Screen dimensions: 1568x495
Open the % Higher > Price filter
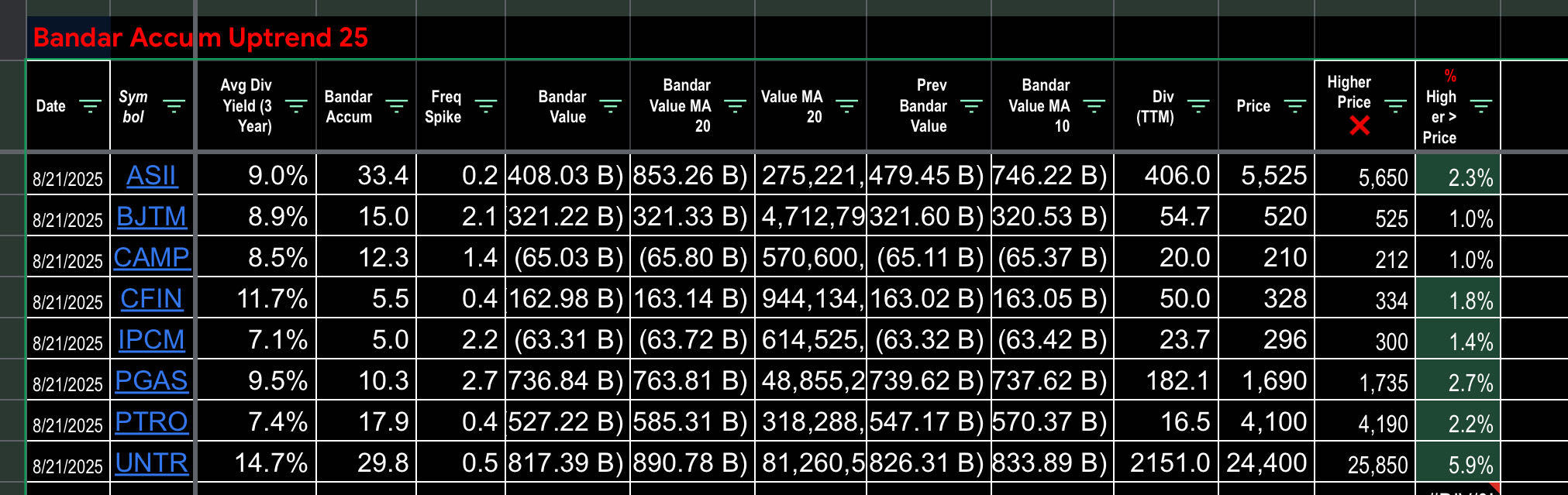coord(1480,106)
